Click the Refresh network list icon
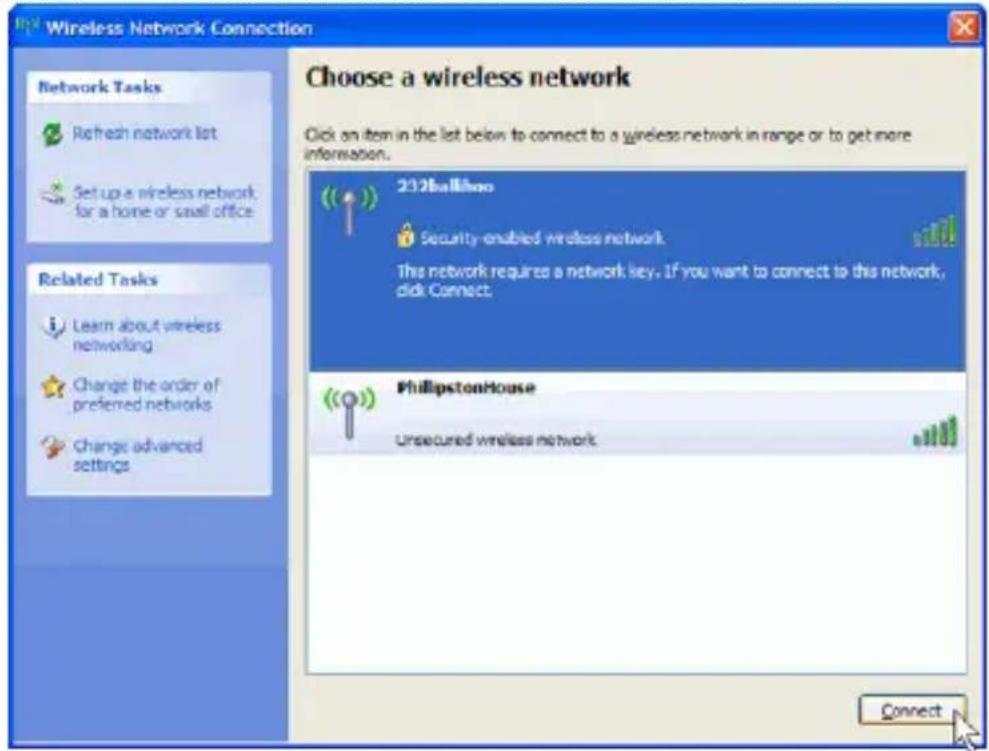This screenshot has height=751, width=989. 52,134
